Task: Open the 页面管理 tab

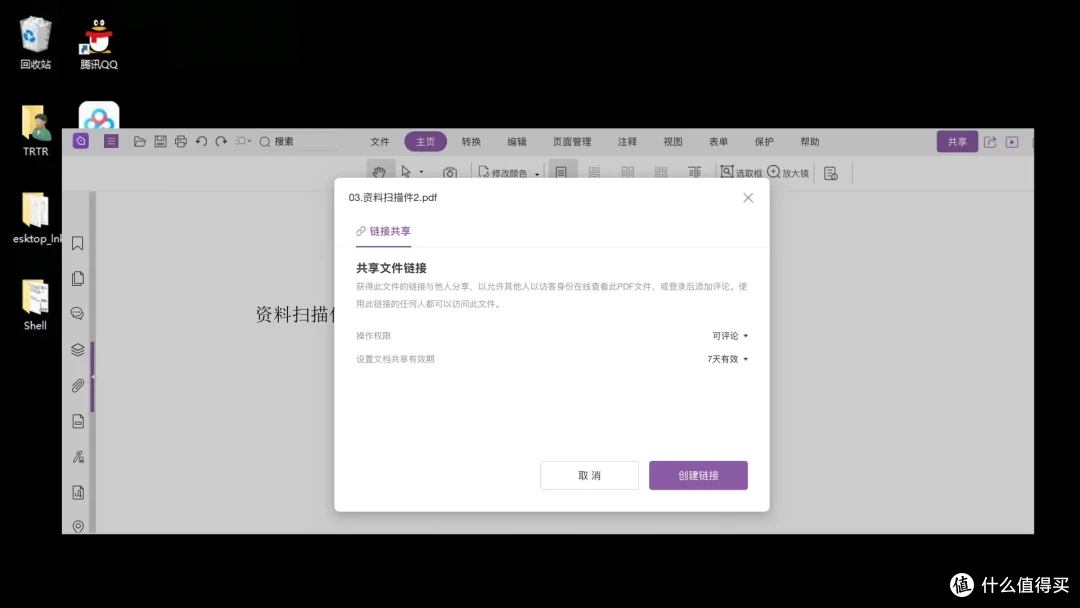Action: (x=572, y=142)
